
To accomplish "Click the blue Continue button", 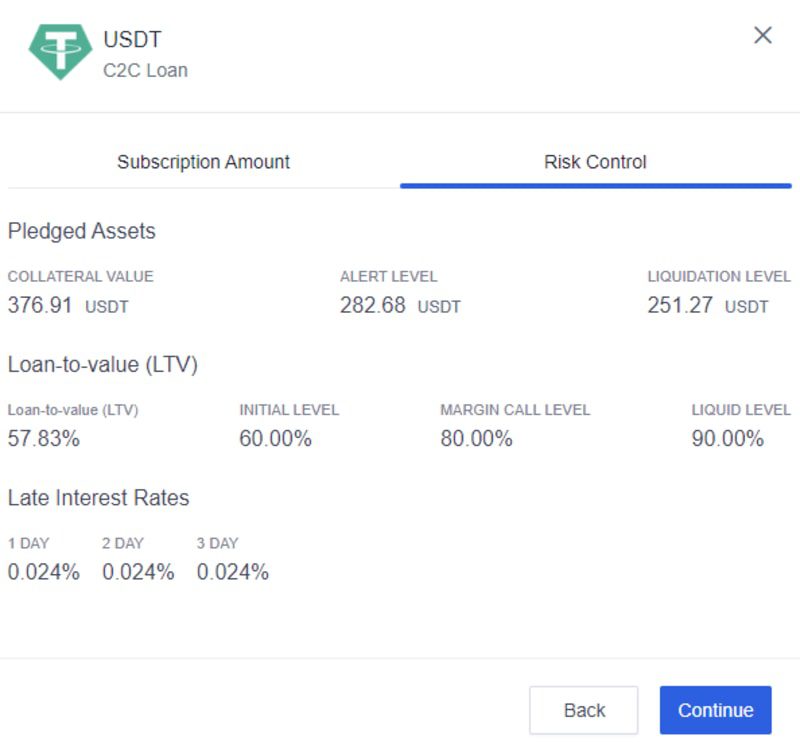I will (715, 710).
